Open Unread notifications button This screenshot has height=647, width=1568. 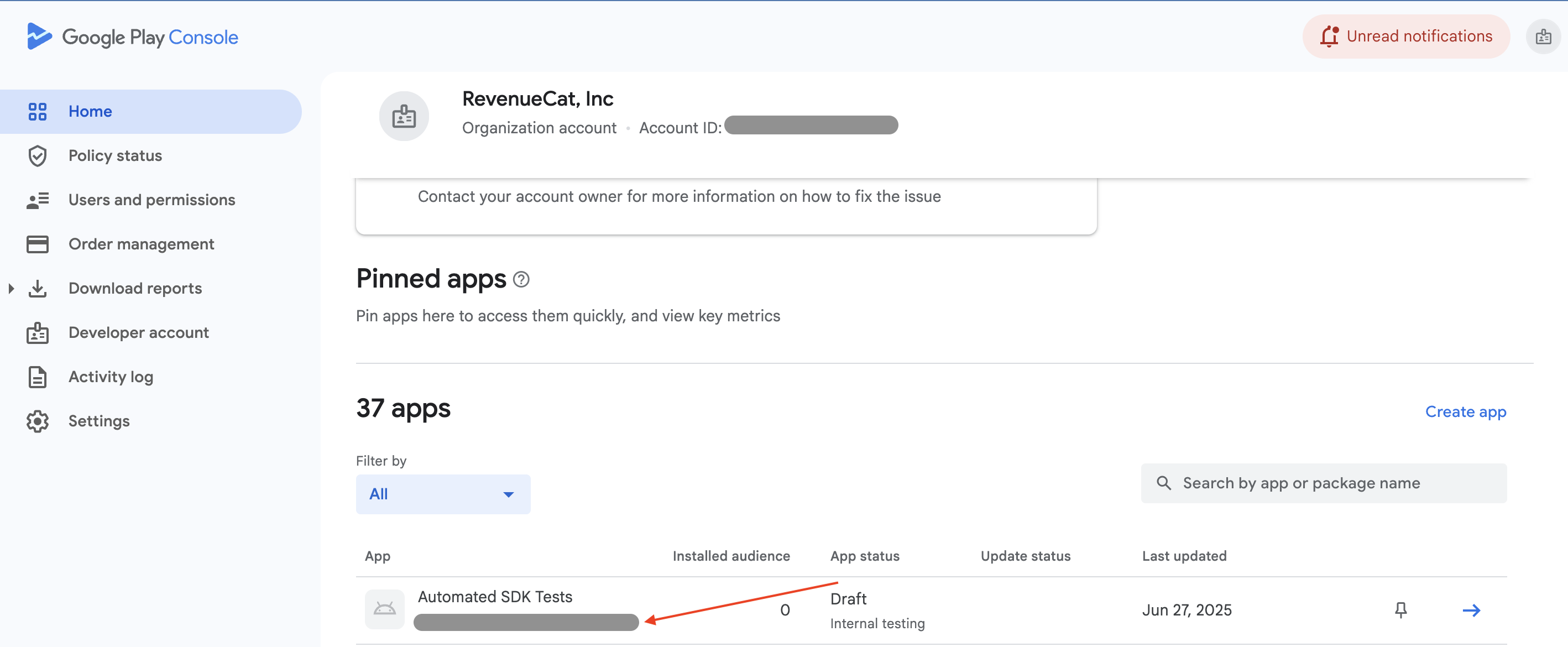pos(1406,36)
